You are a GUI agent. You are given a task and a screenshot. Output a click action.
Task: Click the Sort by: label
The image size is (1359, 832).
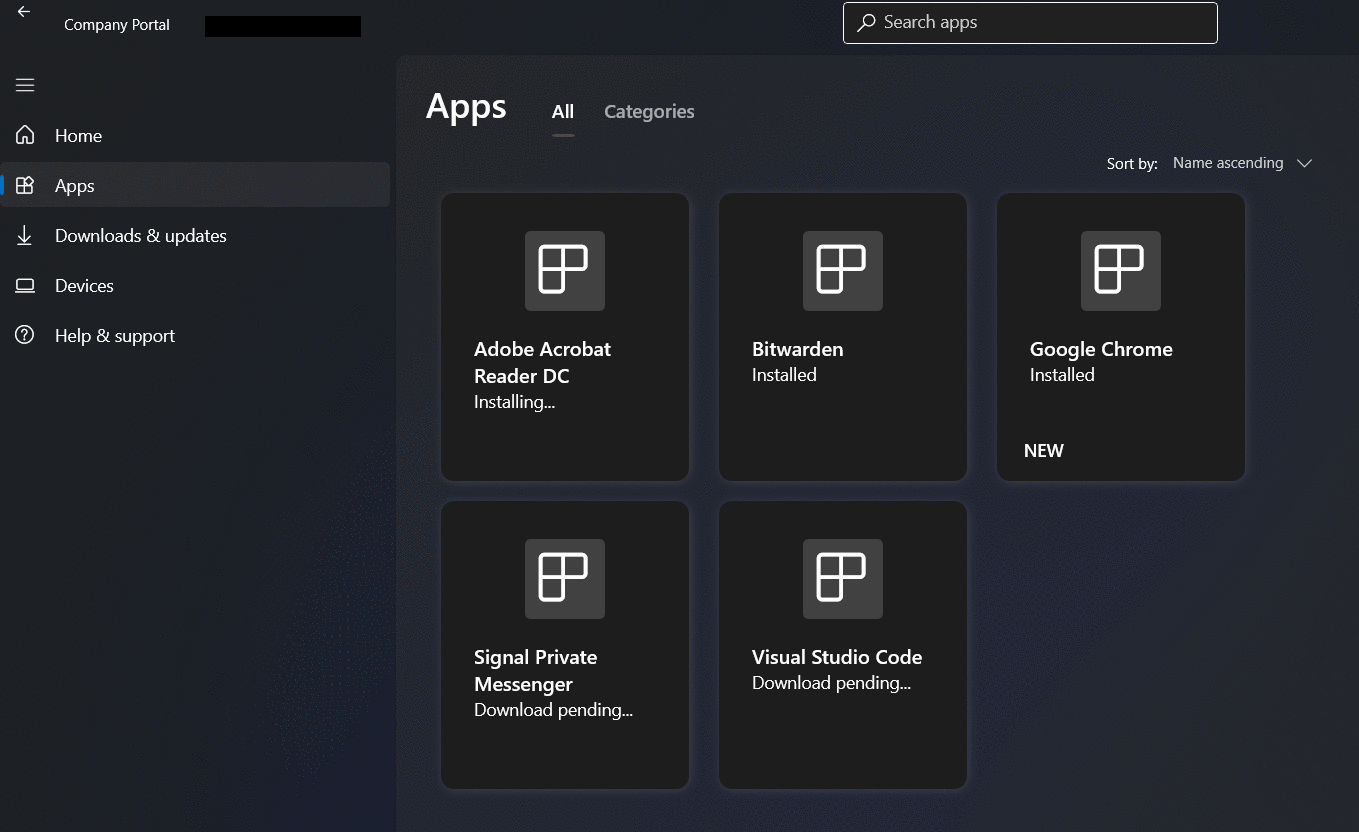[x=1132, y=164]
